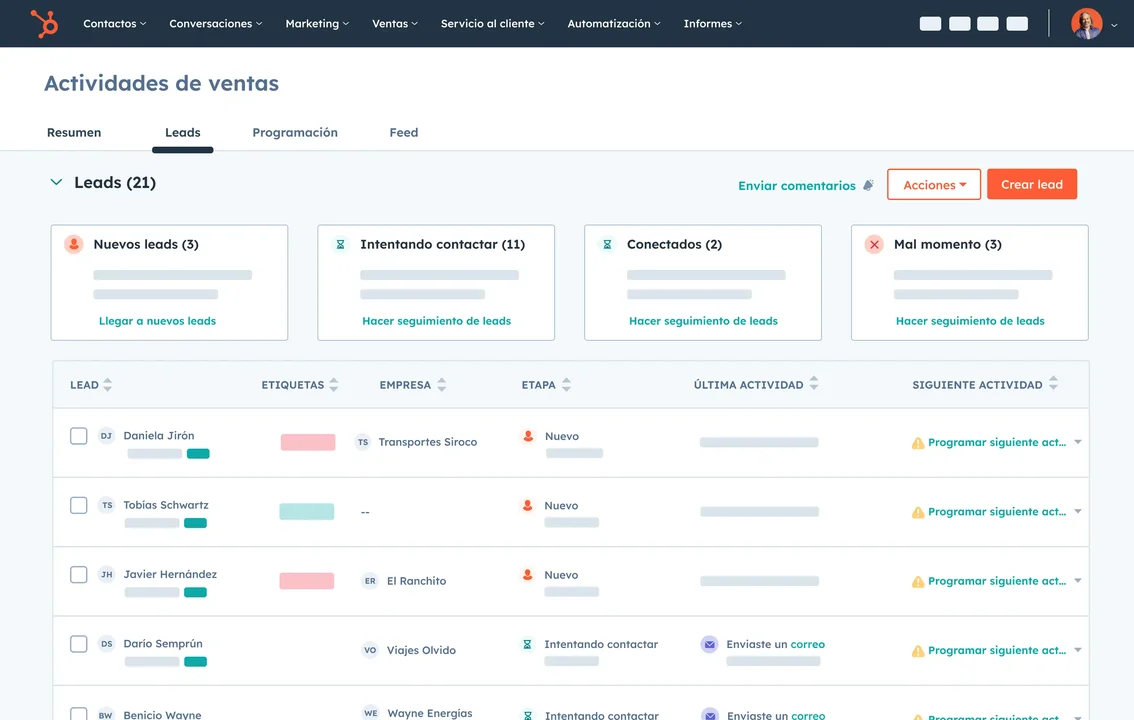Click the hourglass icon on Intentando contactar card
The image size is (1134, 720).
tap(340, 244)
